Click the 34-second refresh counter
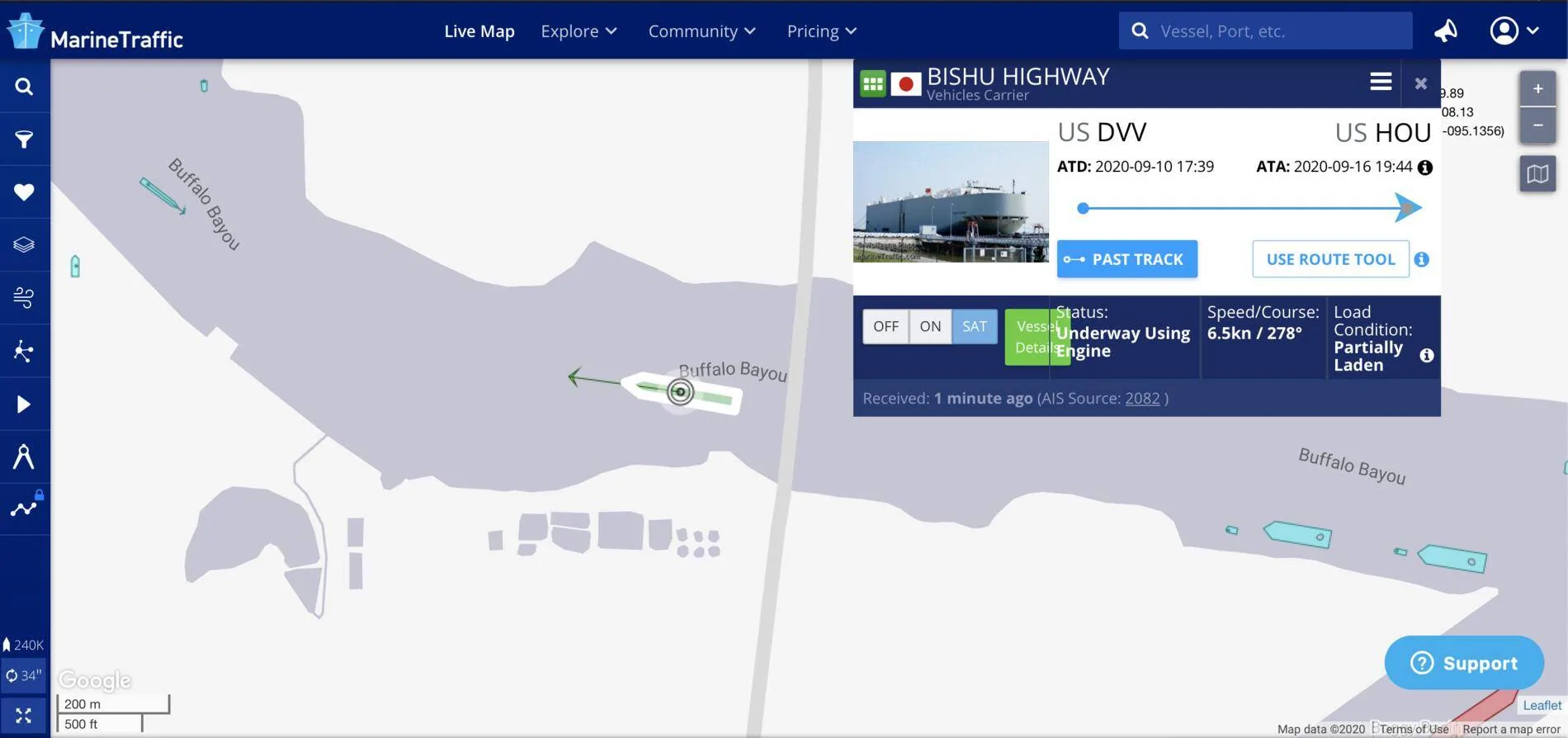1568x738 pixels. pyautogui.click(x=24, y=675)
